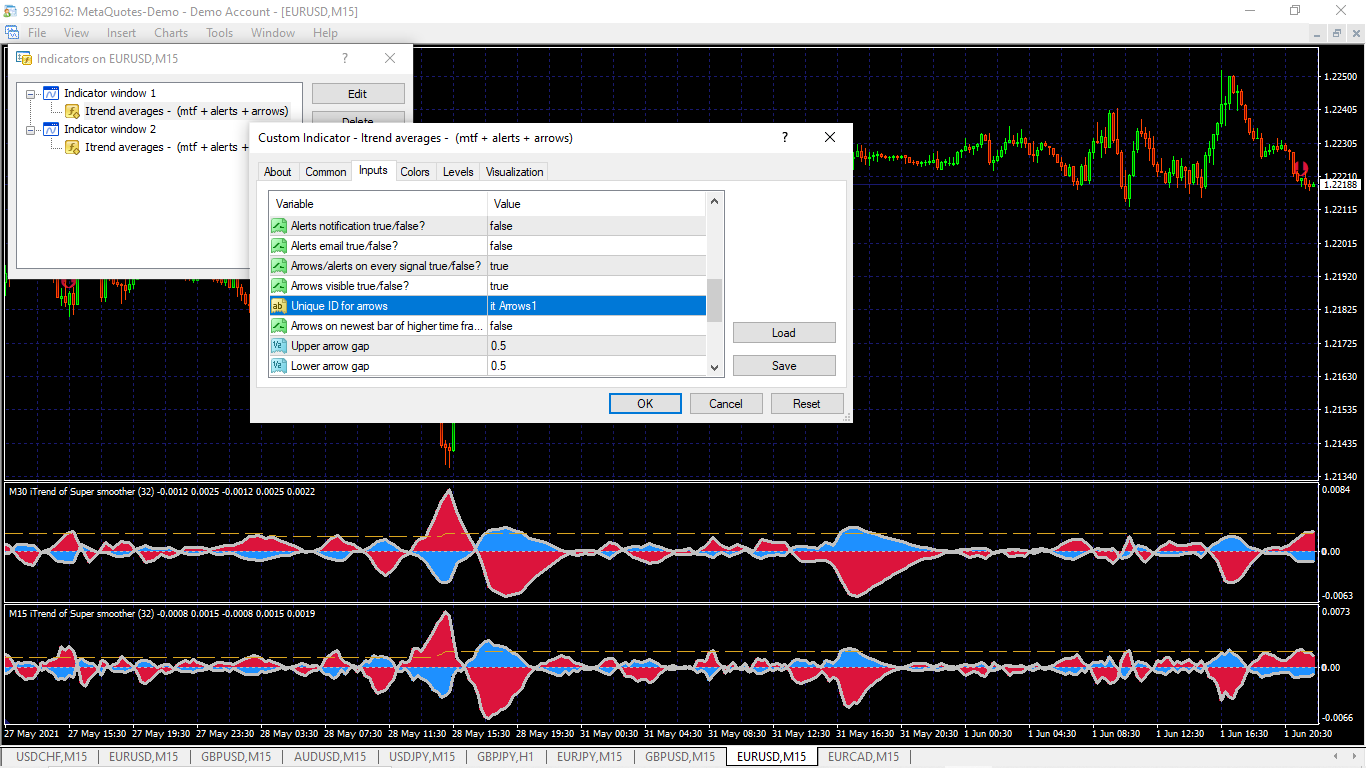Viewport: 1366px width, 768px height.
Task: Open the Charts menu
Action: pyautogui.click(x=171, y=33)
